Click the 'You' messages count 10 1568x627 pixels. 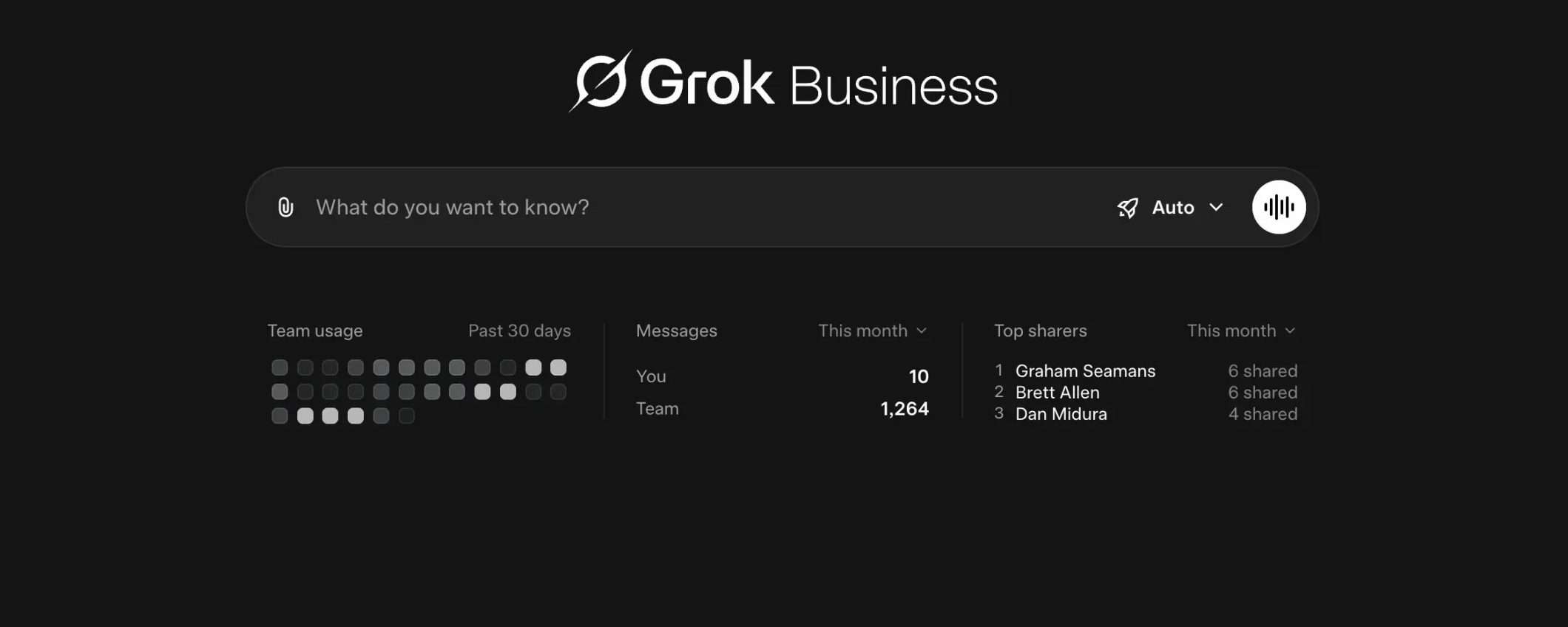point(918,376)
